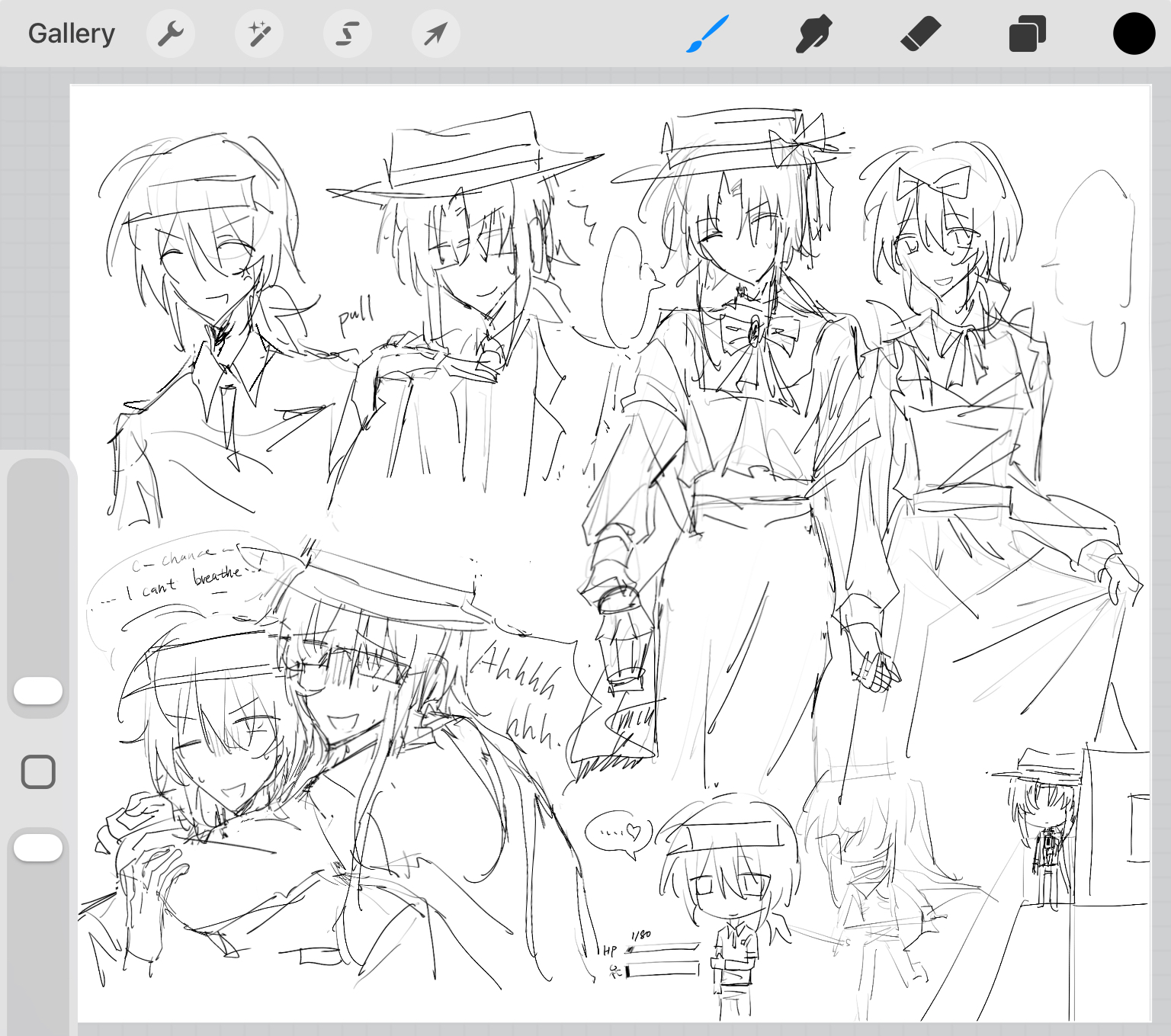Viewport: 1171px width, 1036px height.
Task: Open the Actions wrench menu
Action: pyautogui.click(x=171, y=34)
